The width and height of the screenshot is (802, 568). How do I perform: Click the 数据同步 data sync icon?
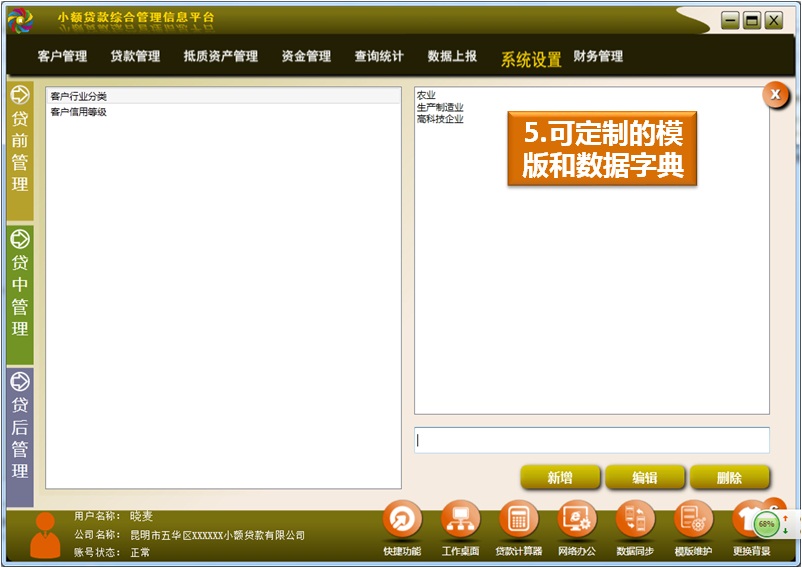(635, 521)
